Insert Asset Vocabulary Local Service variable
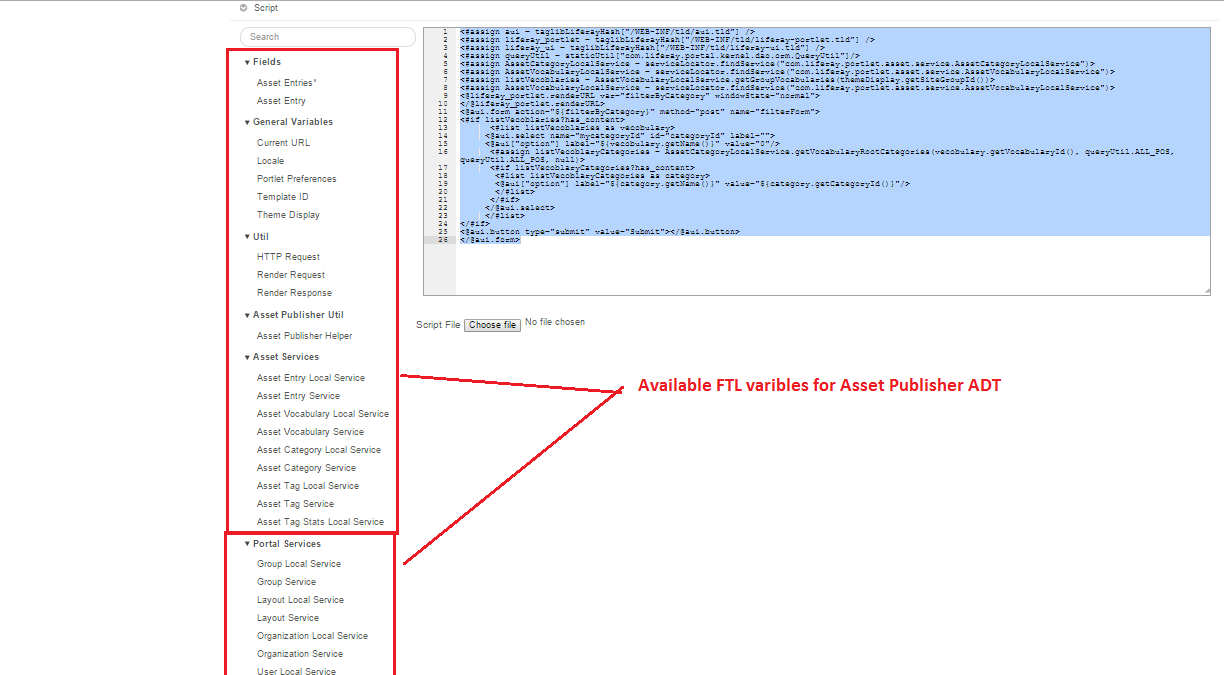This screenshot has width=1224, height=675. click(322, 413)
